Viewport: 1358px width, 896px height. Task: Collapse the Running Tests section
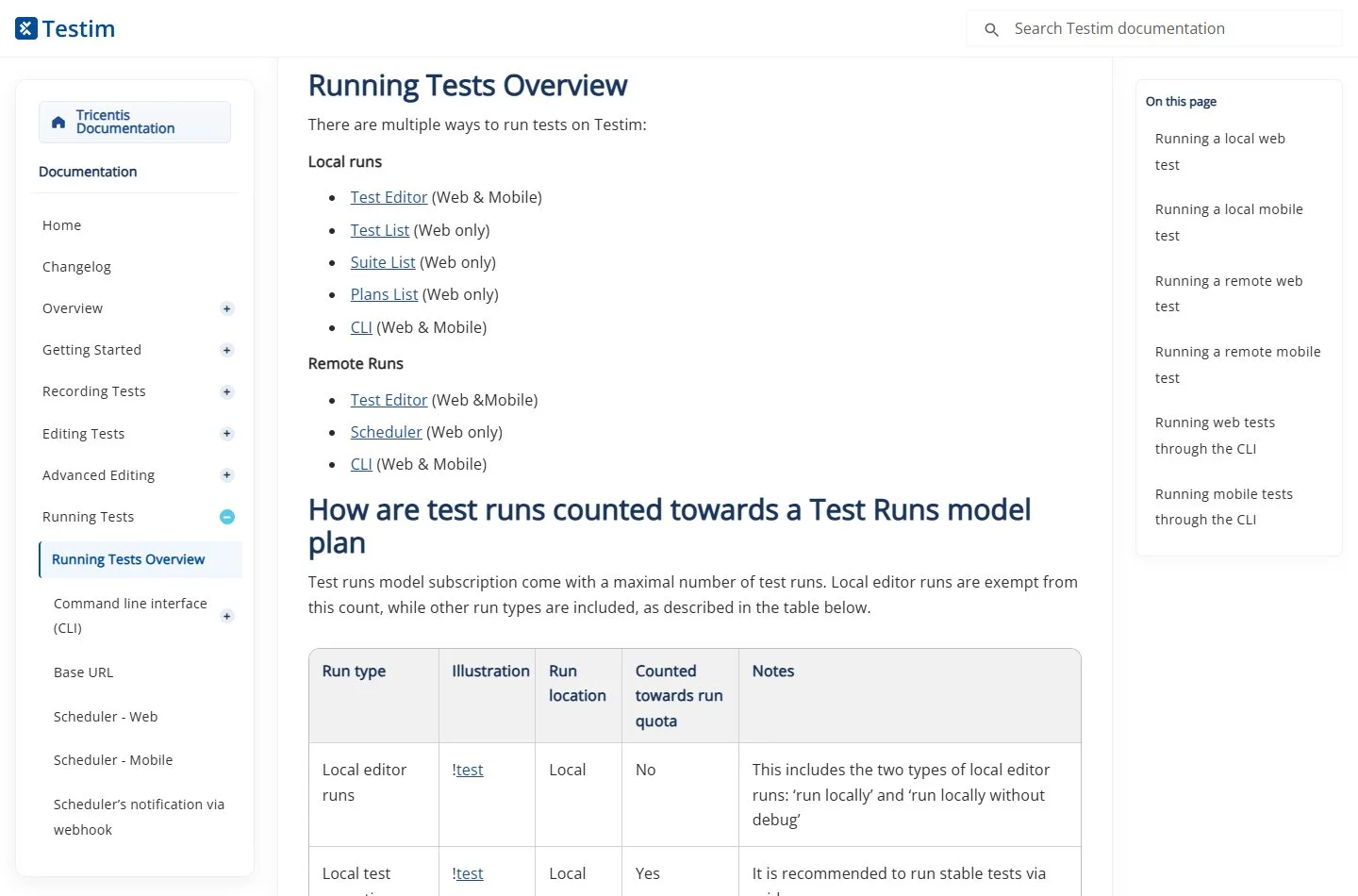coord(226,517)
